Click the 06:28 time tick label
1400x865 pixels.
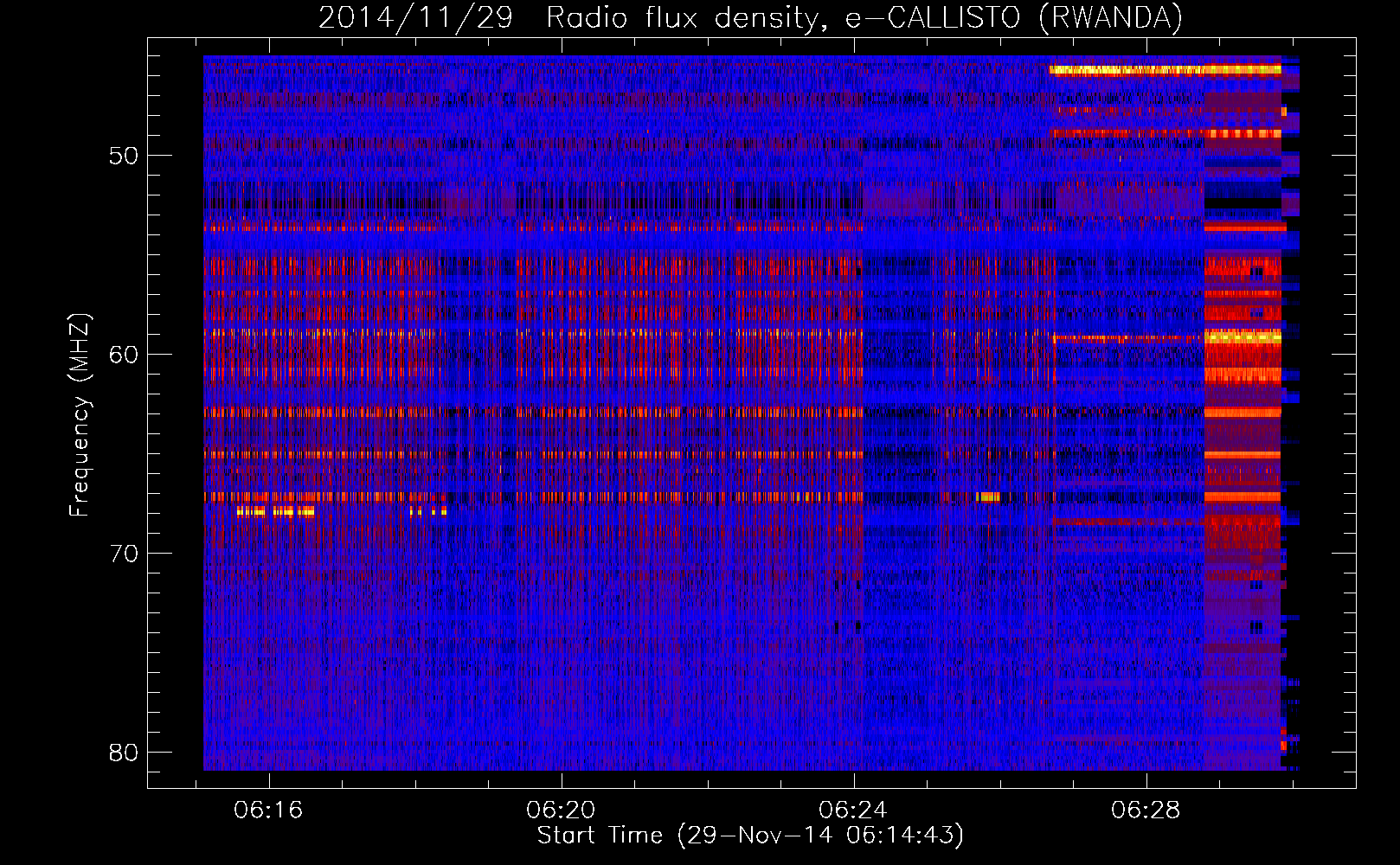pyautogui.click(x=1146, y=811)
